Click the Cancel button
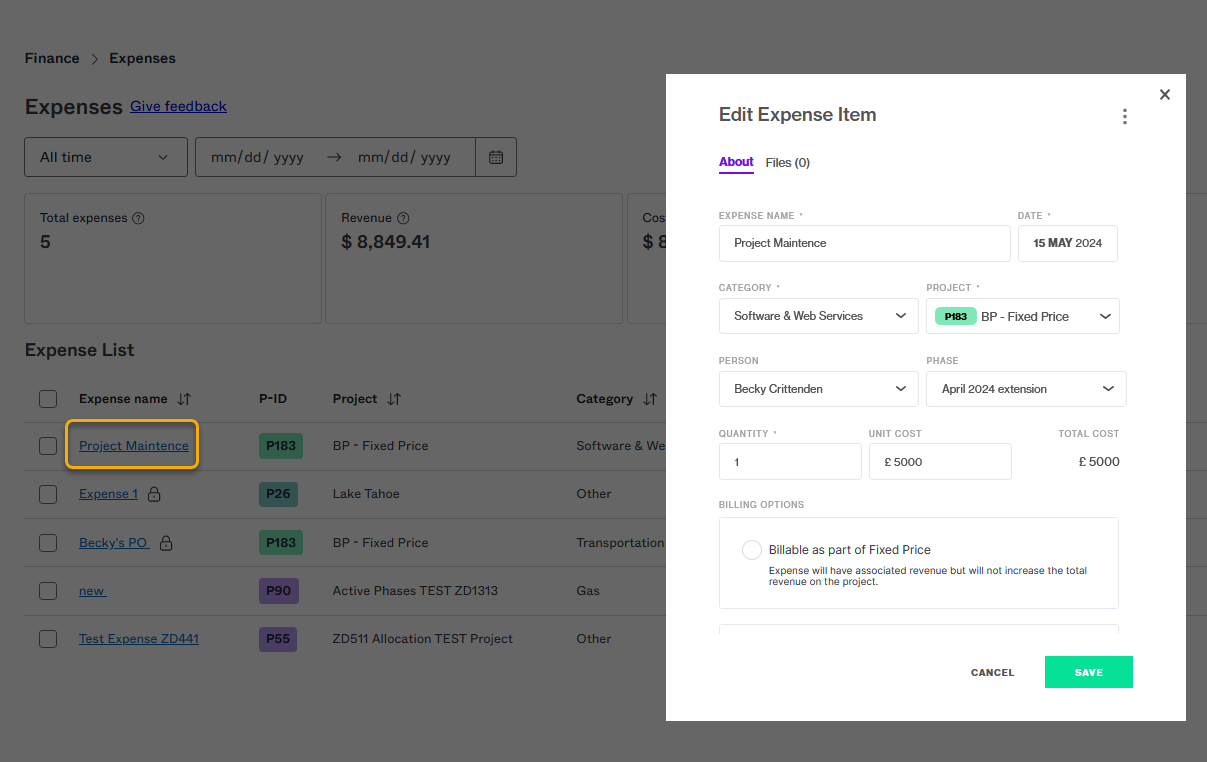The image size is (1207, 762). [x=992, y=673]
